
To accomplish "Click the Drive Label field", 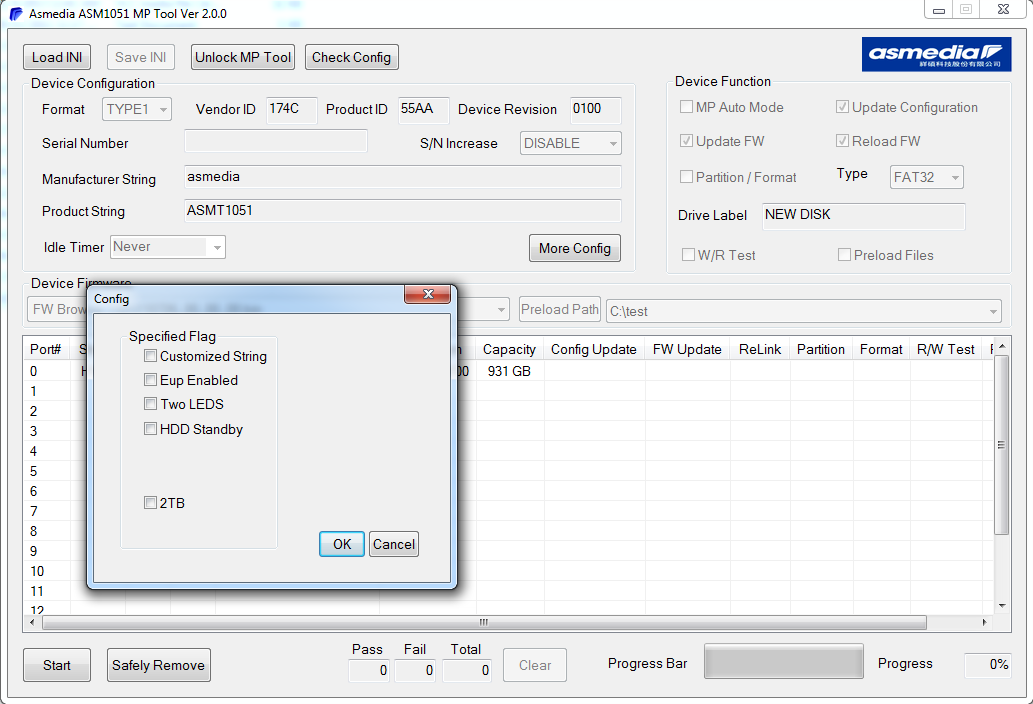I will pyautogui.click(x=864, y=216).
